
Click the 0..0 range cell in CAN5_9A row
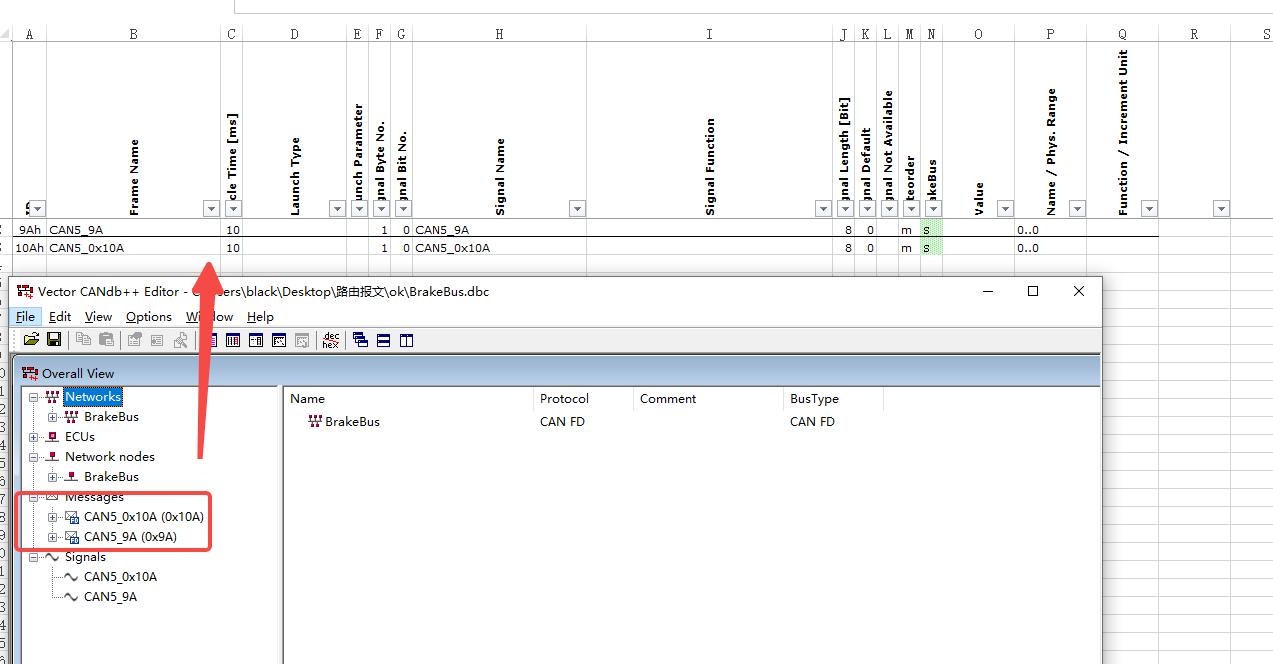(x=1050, y=229)
